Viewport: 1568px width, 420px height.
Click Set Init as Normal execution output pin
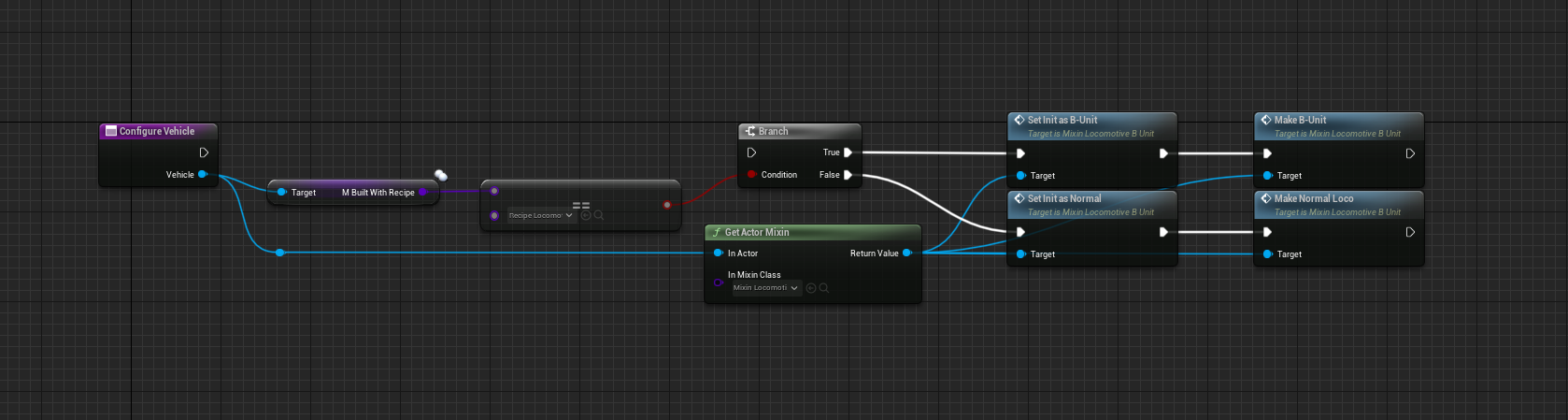1163,232
